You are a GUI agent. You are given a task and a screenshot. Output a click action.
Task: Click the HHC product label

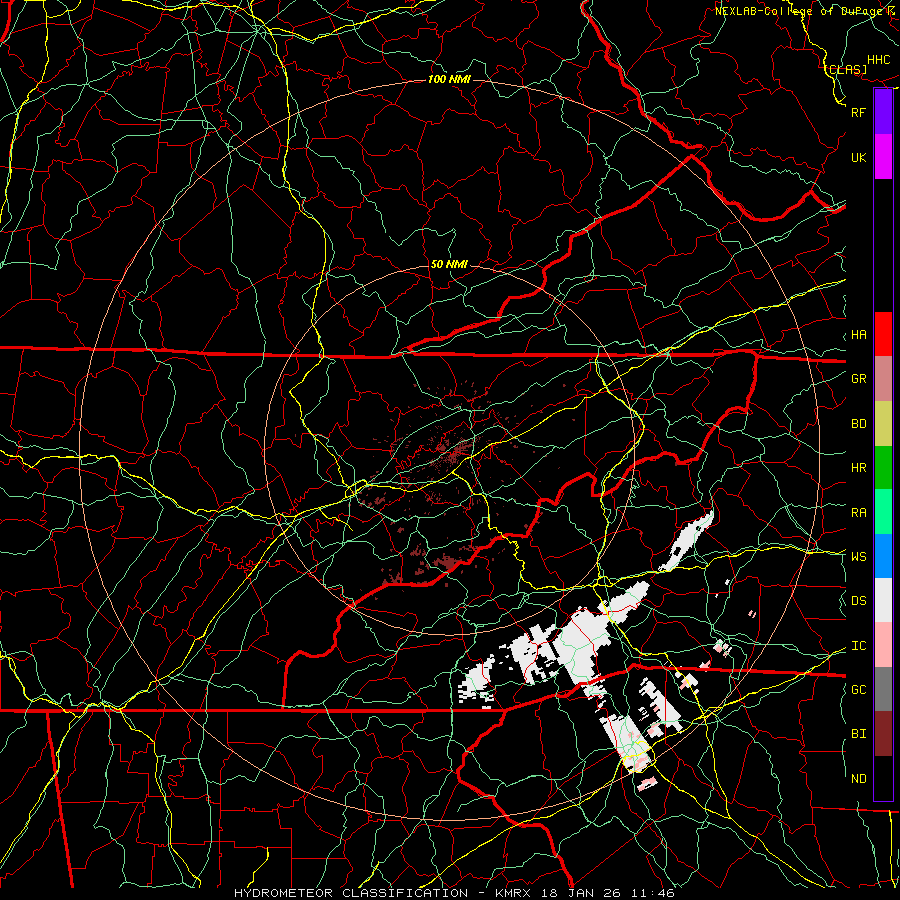point(878,60)
